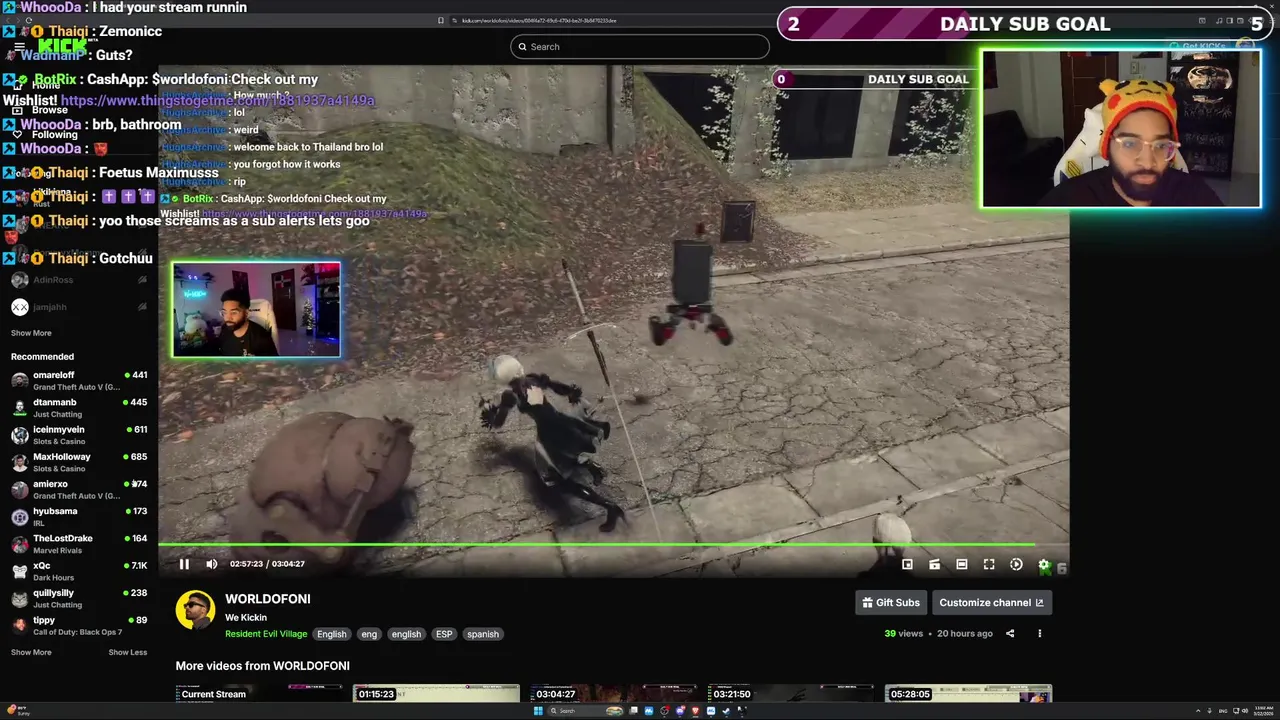This screenshot has width=1280, height=720.
Task: Open MaxHolloway recommended channel
Action: [x=79, y=462]
